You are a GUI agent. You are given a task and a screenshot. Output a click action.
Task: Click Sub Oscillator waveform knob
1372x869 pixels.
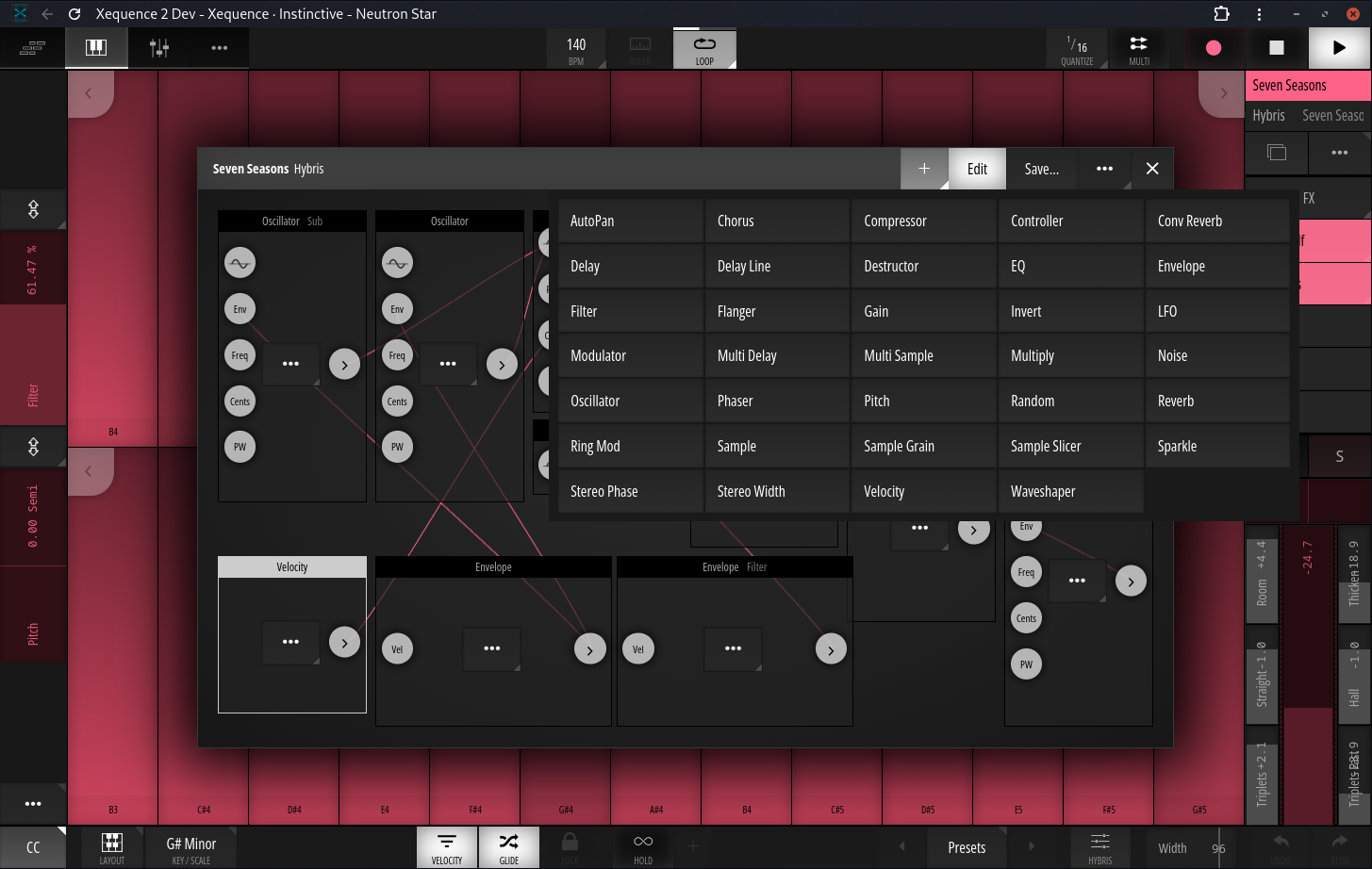(x=240, y=263)
